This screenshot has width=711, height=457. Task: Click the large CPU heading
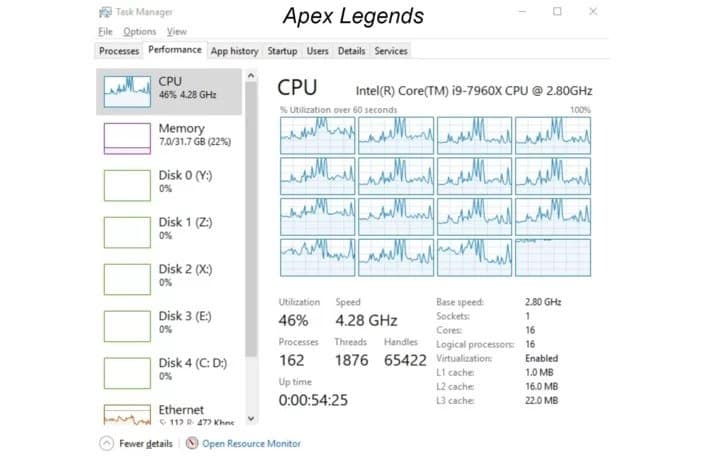coord(297,88)
